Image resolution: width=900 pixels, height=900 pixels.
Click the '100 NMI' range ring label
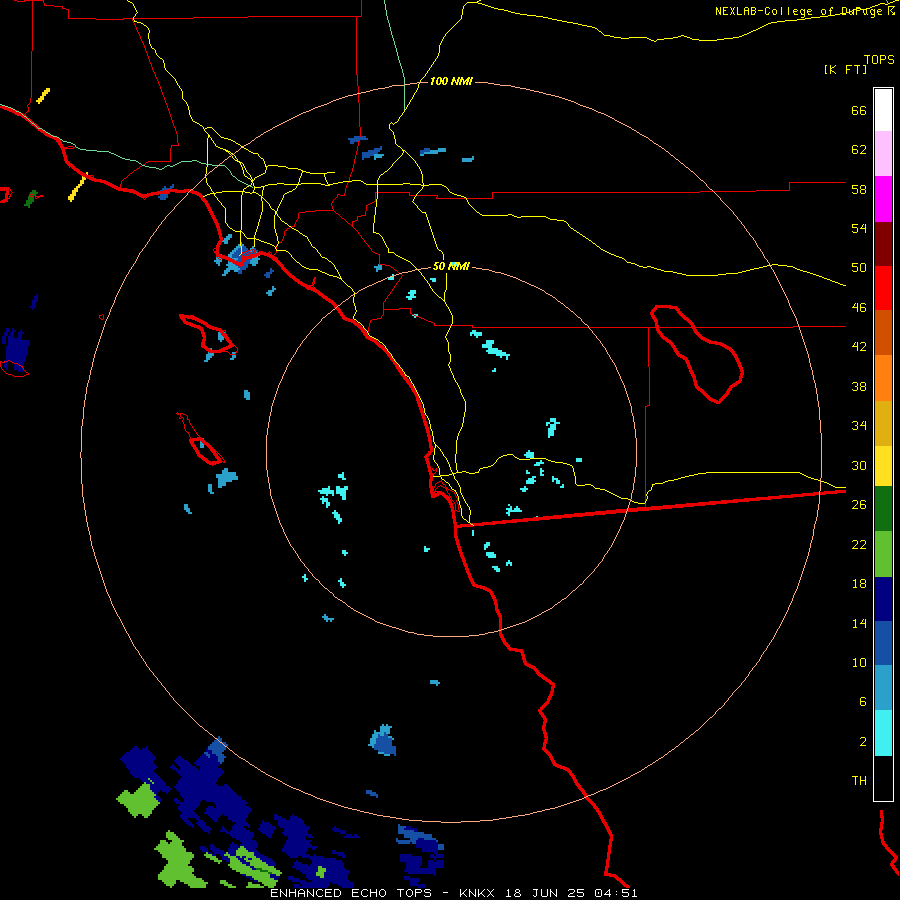tap(451, 82)
